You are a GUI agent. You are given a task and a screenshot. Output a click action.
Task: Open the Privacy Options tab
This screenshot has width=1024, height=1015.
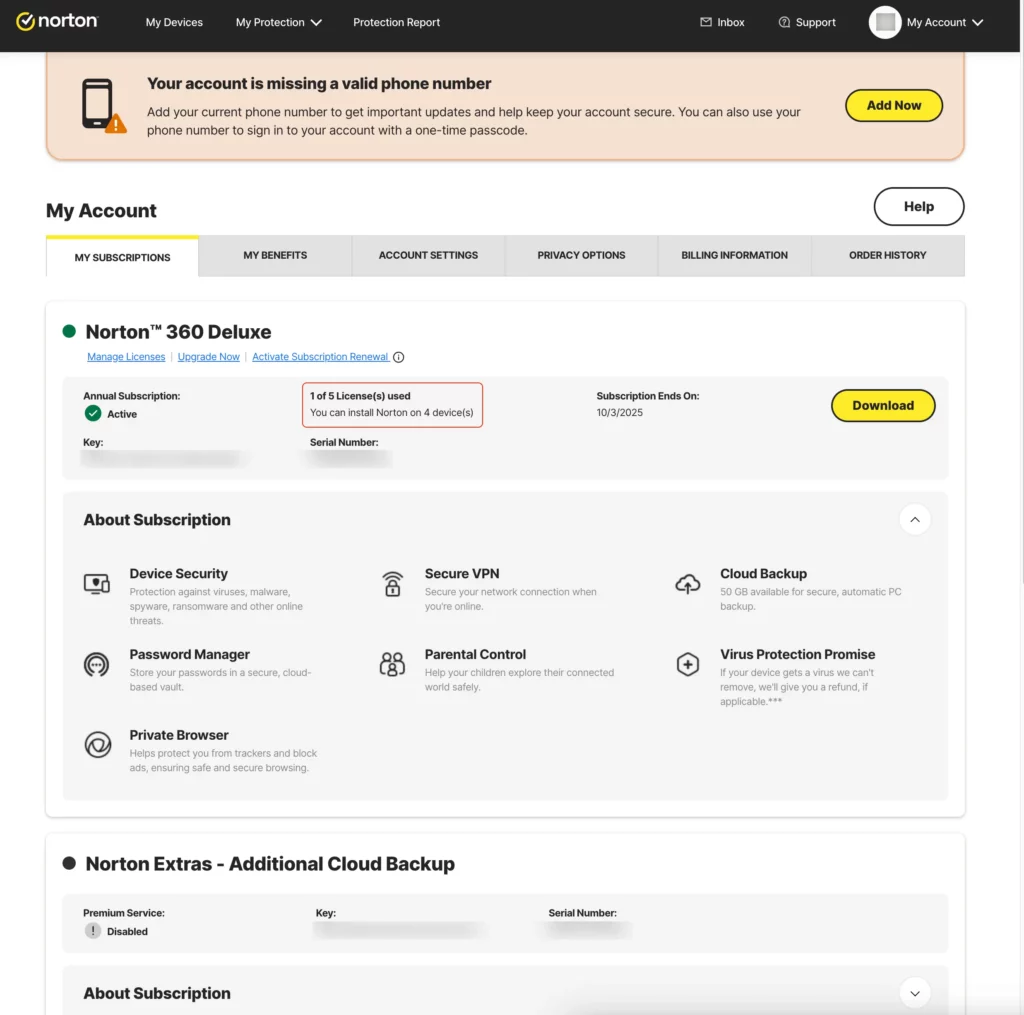581,255
